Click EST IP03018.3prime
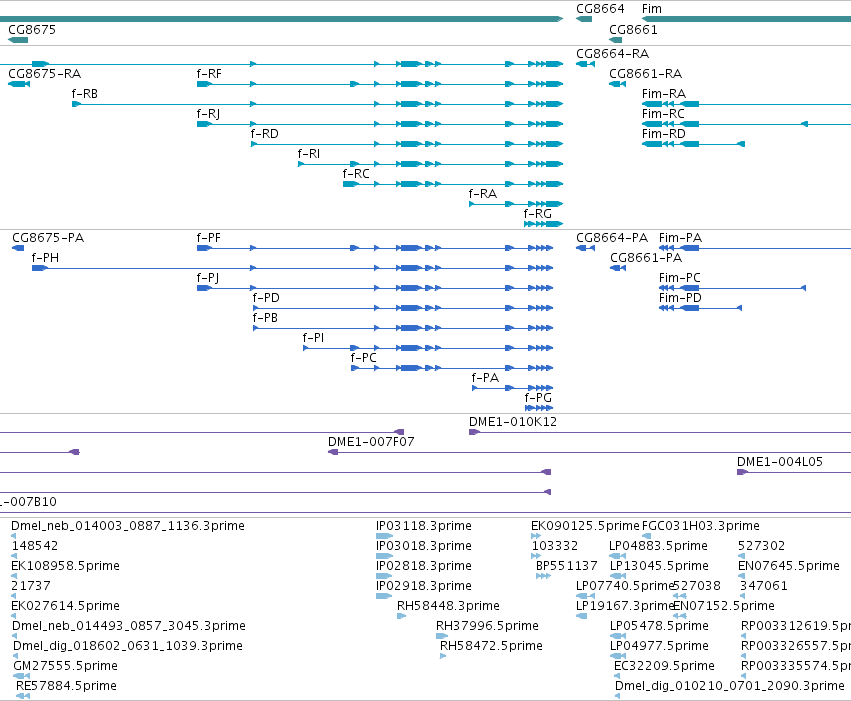 pos(423,546)
